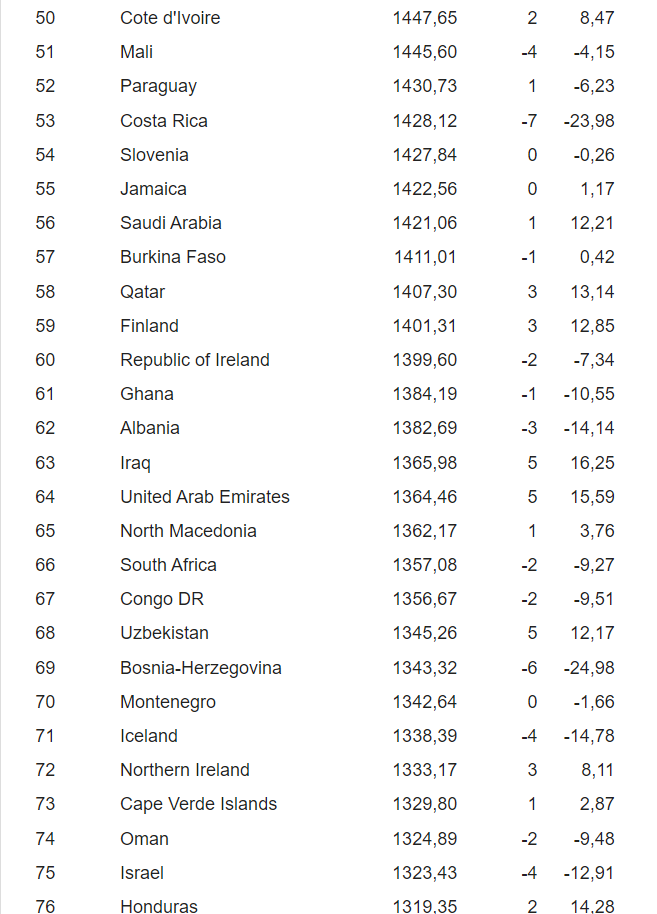The height and width of the screenshot is (914, 657).
Task: Select the Cote d'Ivoire country name
Action: pyautogui.click(x=170, y=18)
